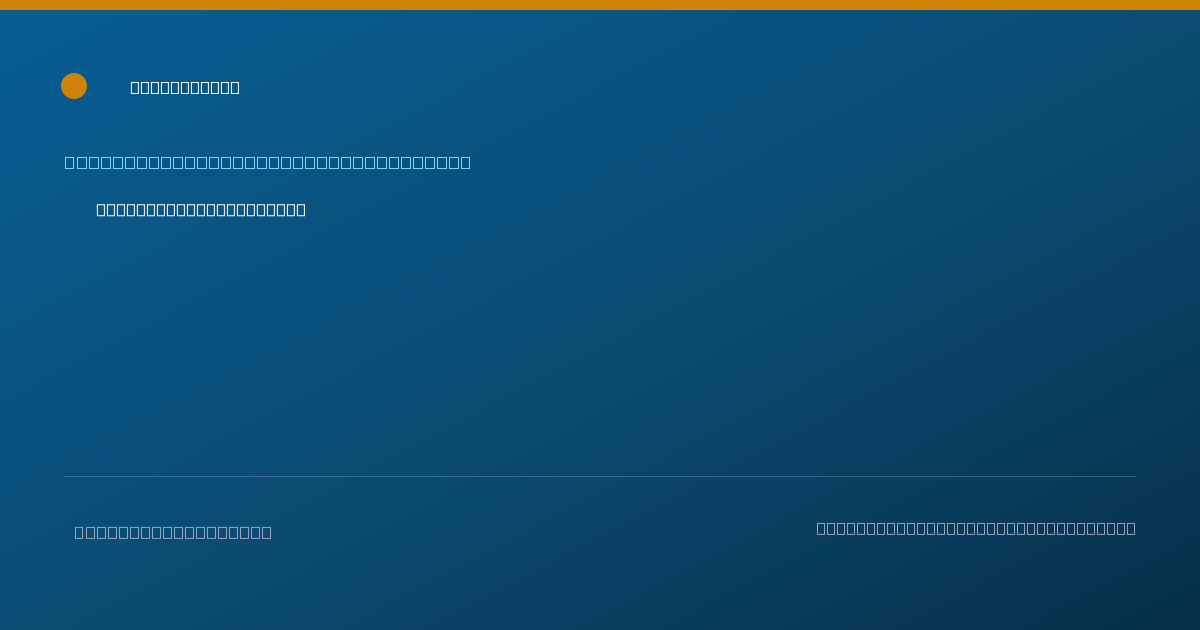Click the thin horizontal divider line

[x=600, y=476]
